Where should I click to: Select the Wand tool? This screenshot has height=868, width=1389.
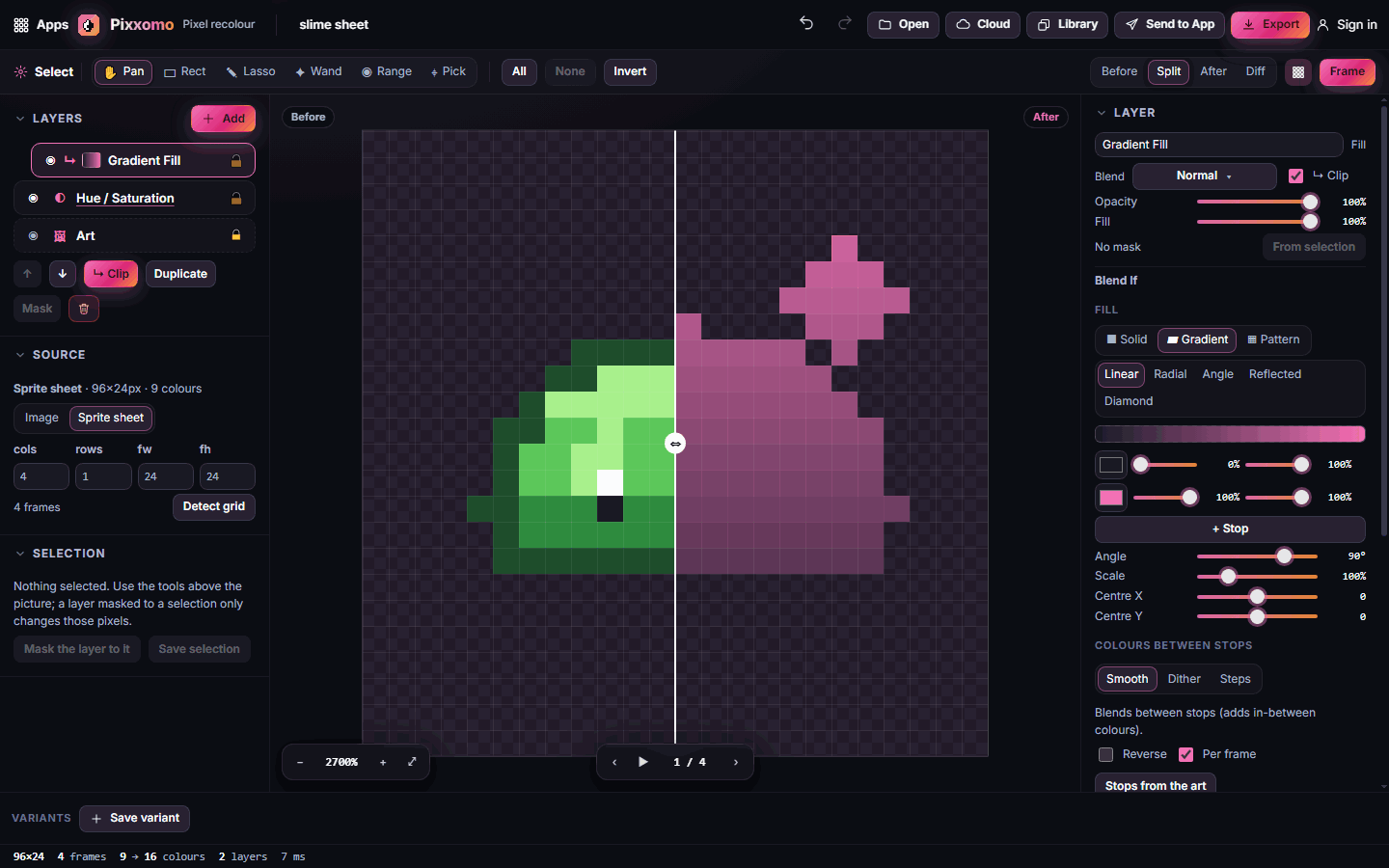318,71
